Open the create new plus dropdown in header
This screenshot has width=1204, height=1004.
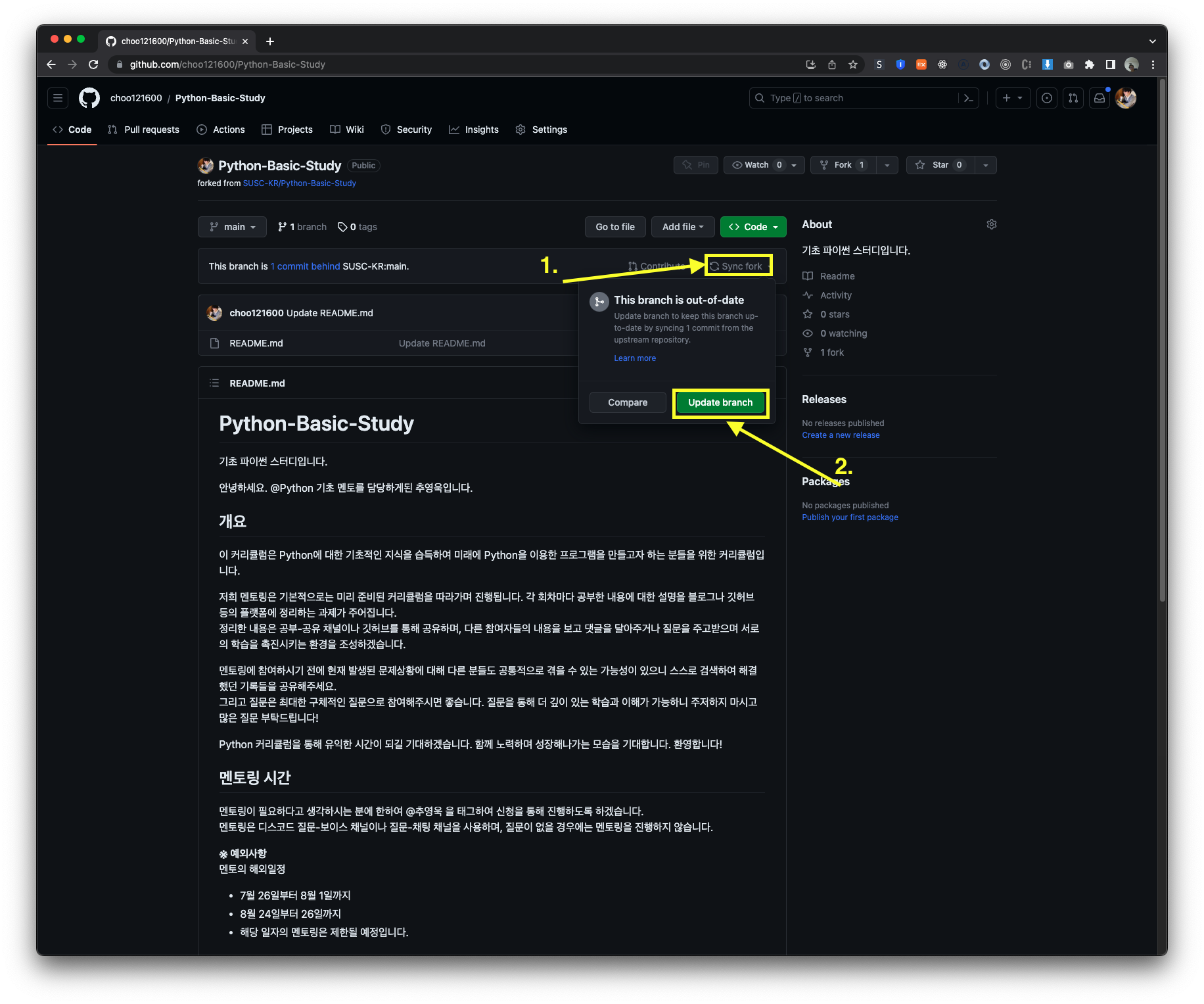coord(1013,97)
